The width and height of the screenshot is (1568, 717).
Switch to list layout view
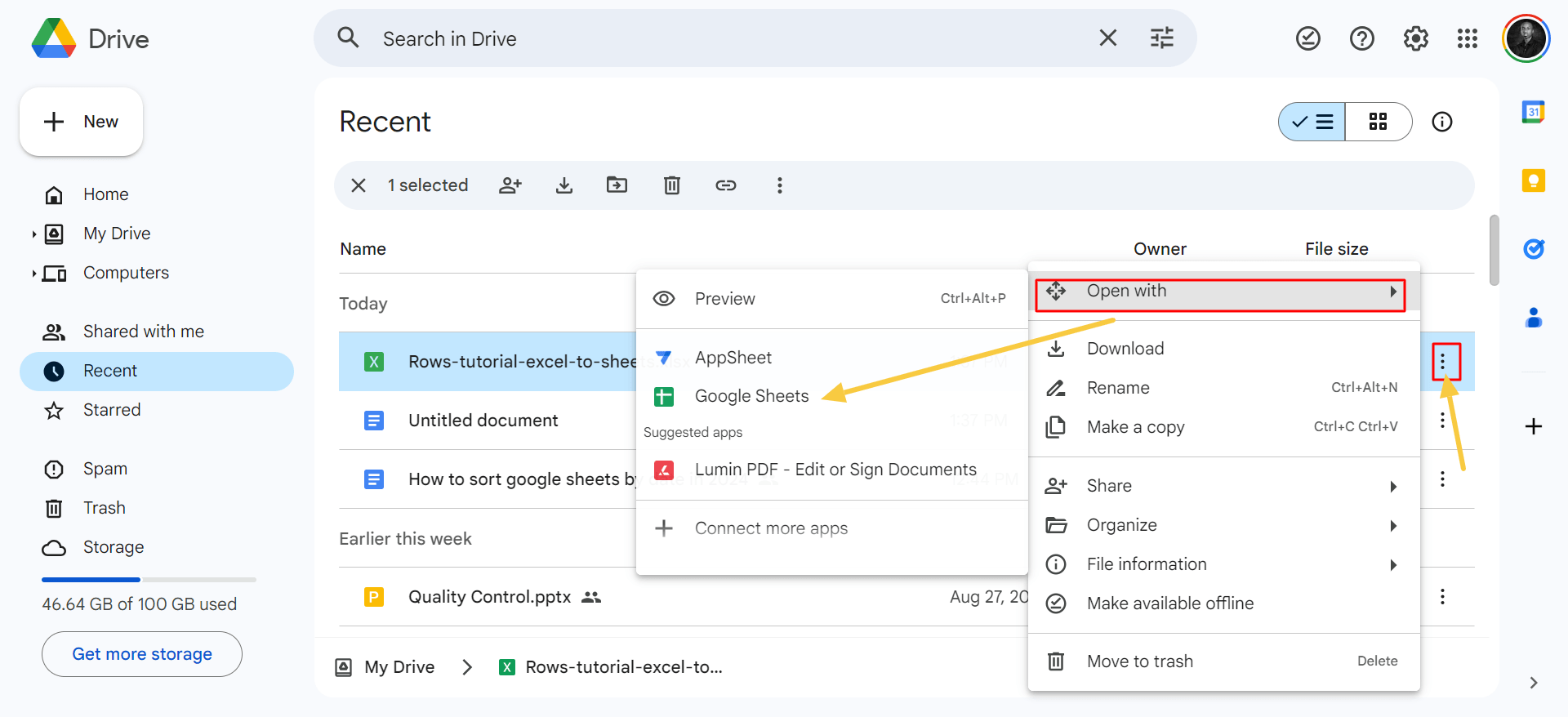1312,122
